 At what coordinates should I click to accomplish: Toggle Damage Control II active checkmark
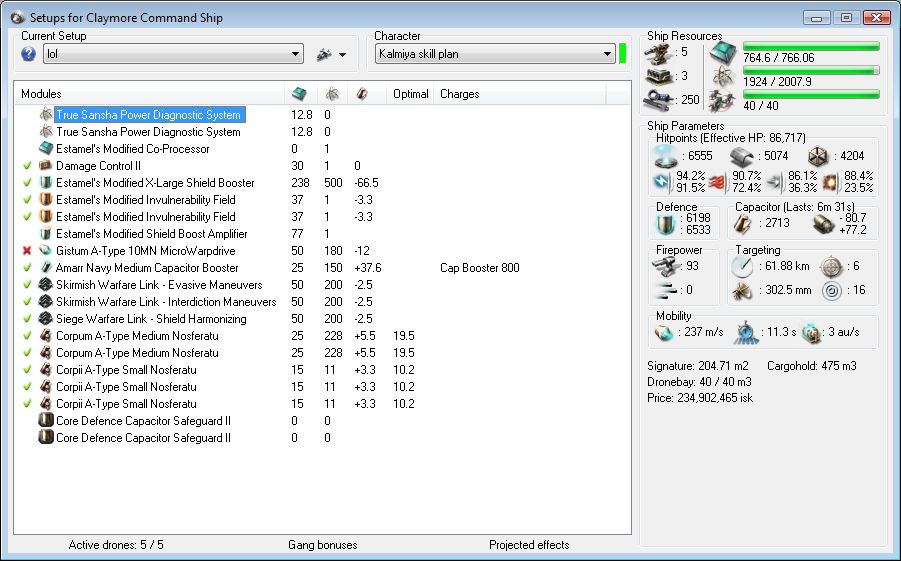[x=26, y=166]
